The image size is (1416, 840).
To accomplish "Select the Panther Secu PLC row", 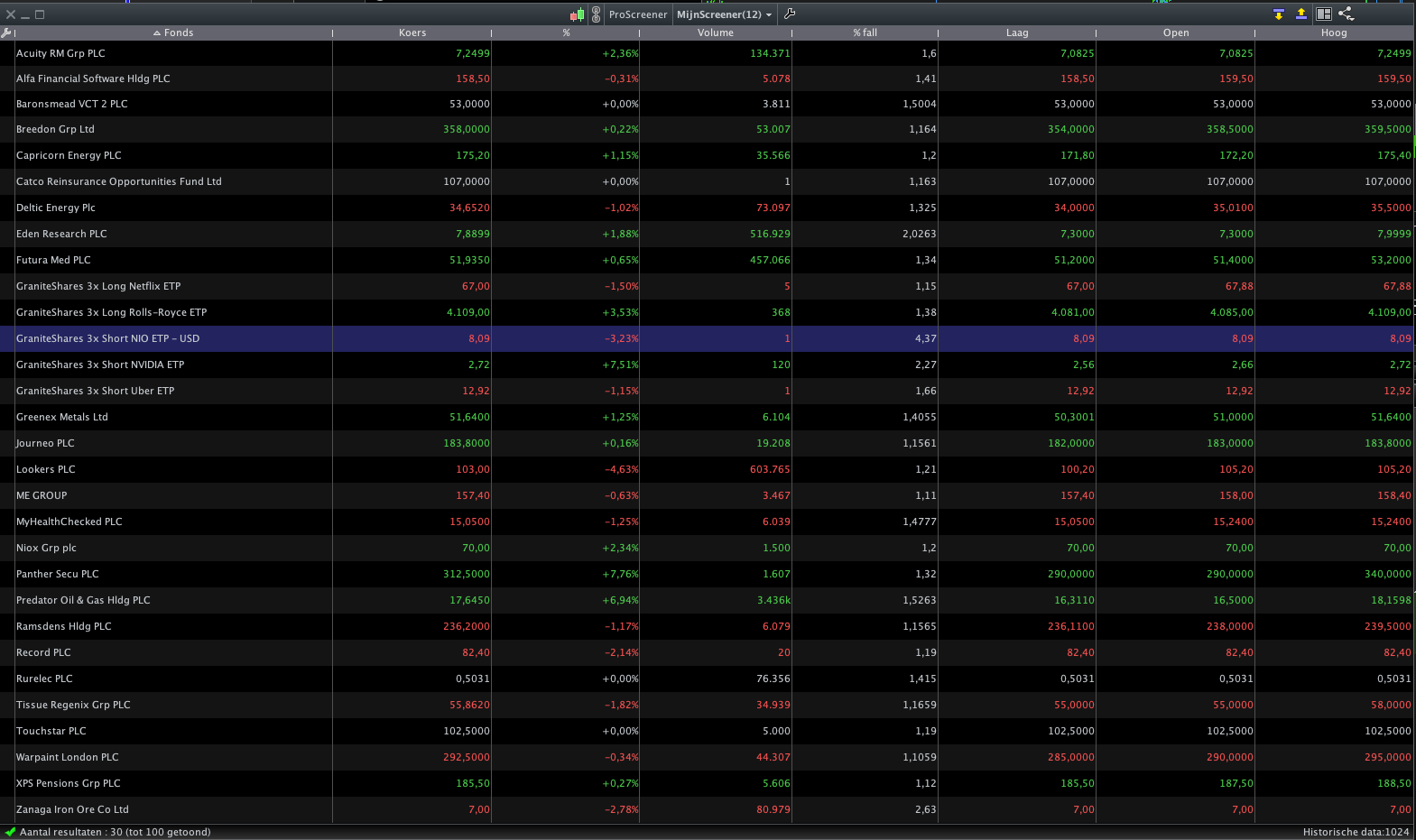I will point(707,574).
